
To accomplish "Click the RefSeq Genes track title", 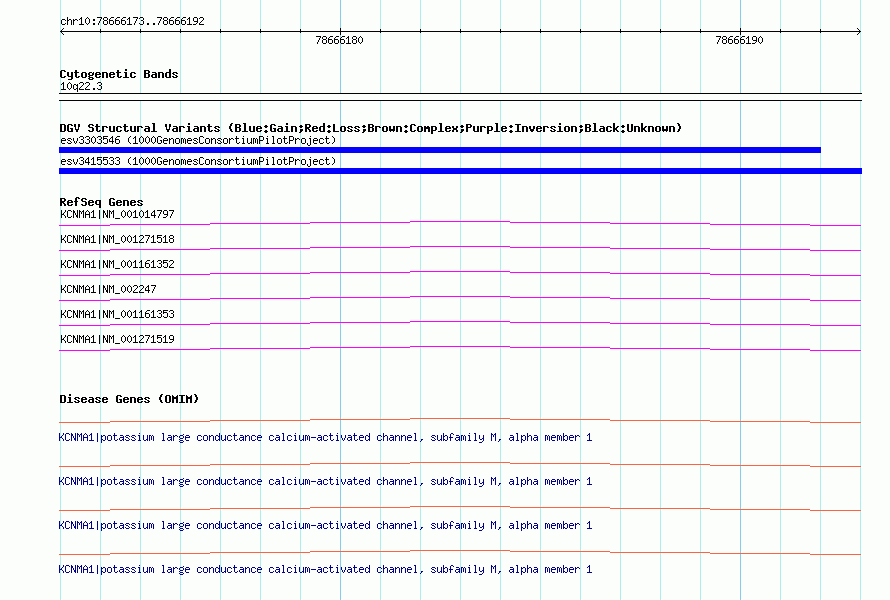I will point(101,202).
